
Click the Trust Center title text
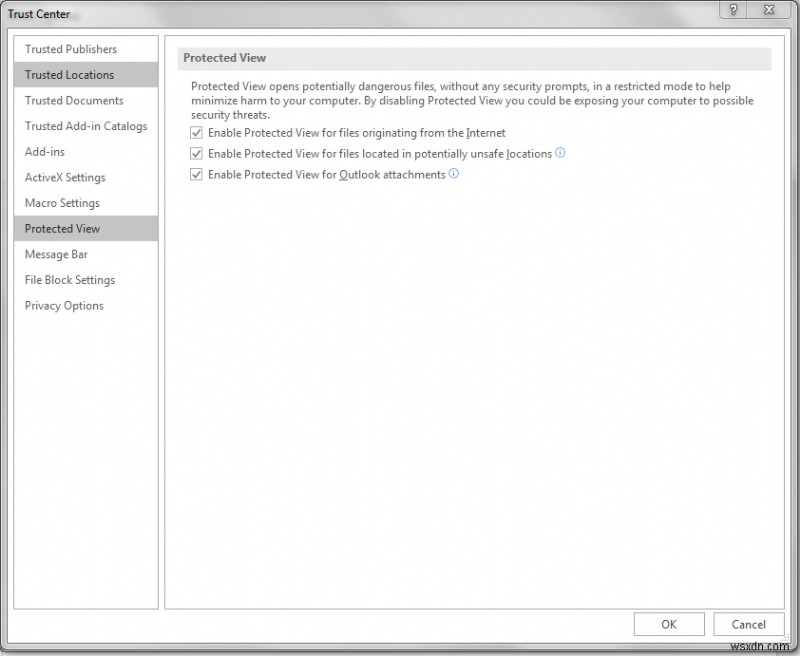39,14
